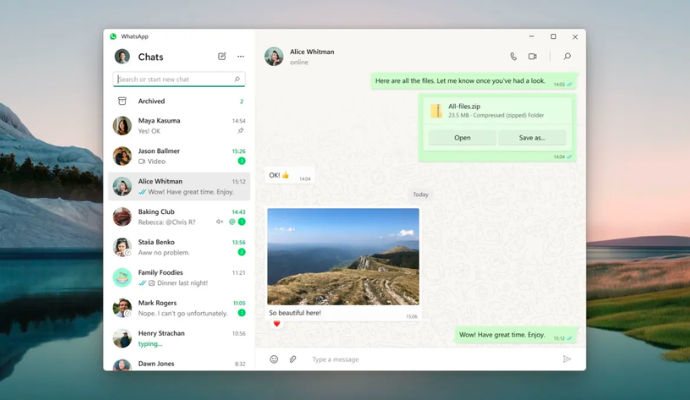Open your own profile picture next to Chats

(122, 57)
